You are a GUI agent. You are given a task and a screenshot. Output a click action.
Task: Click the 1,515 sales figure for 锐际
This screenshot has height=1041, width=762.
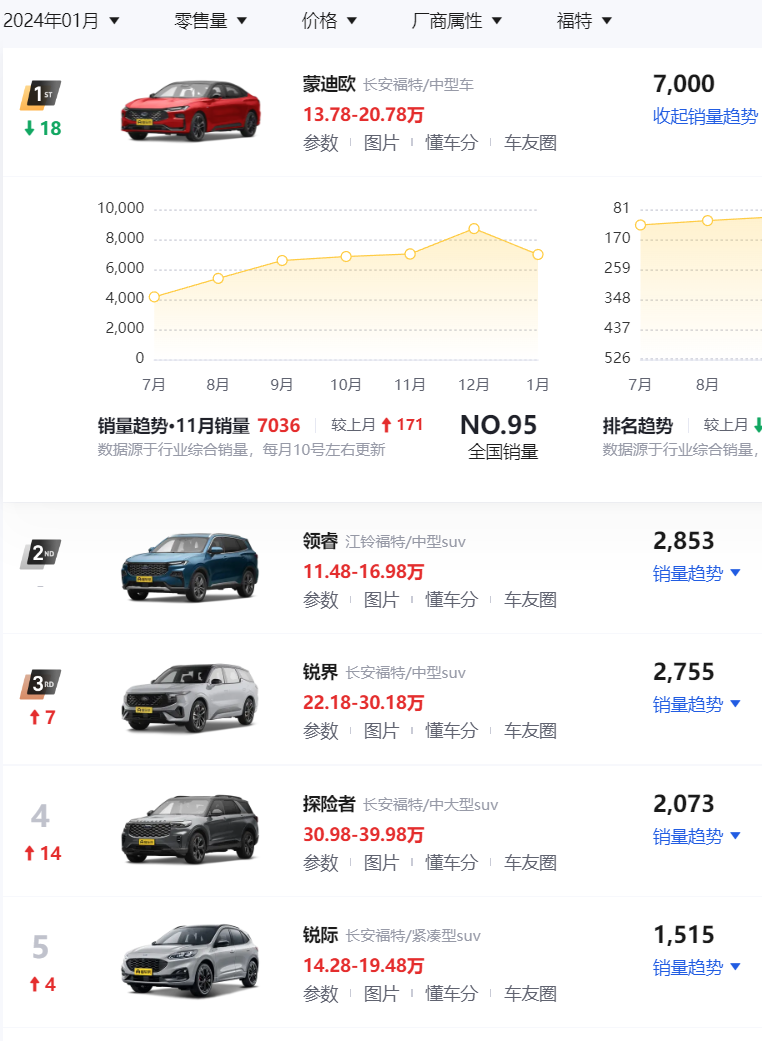click(x=684, y=935)
